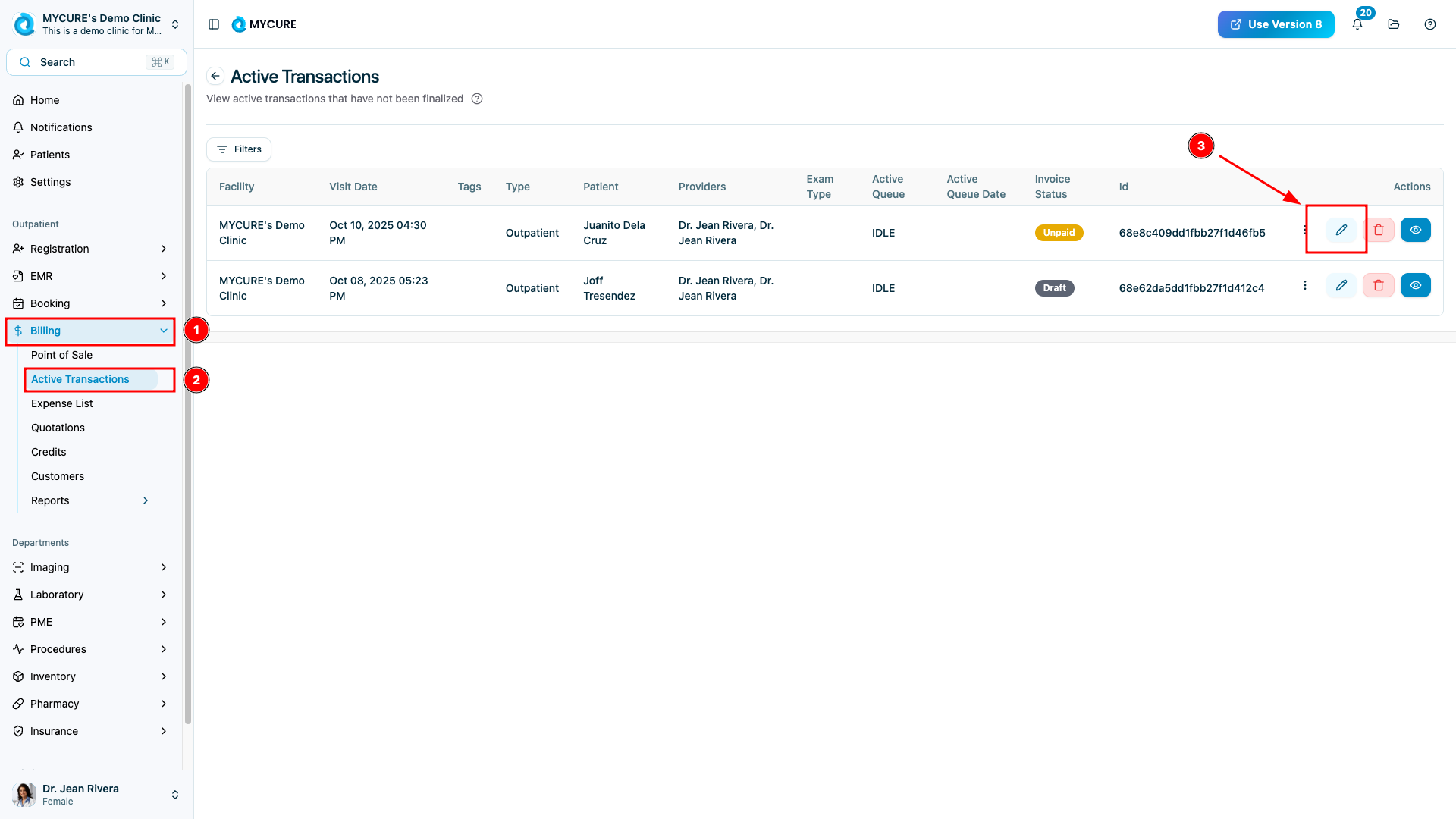Toggle the sidebar panel icon beside MYCURE

pyautogui.click(x=214, y=24)
